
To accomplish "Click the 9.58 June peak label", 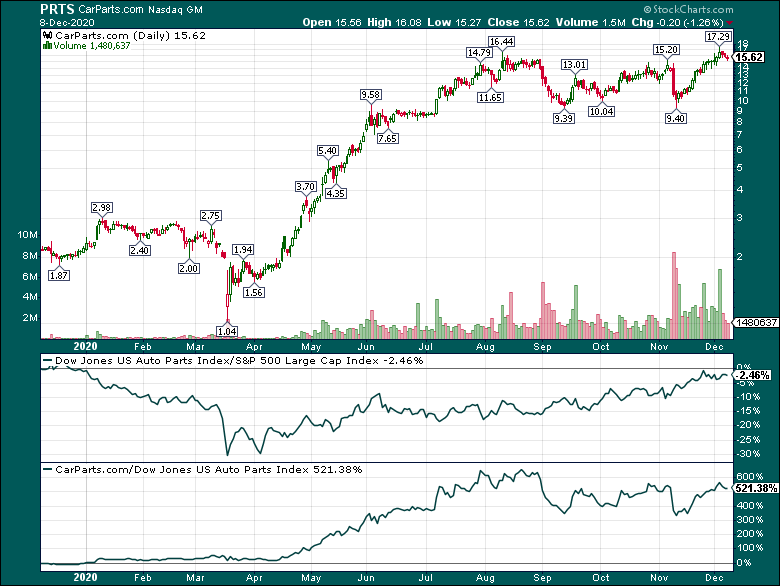I will pos(371,95).
